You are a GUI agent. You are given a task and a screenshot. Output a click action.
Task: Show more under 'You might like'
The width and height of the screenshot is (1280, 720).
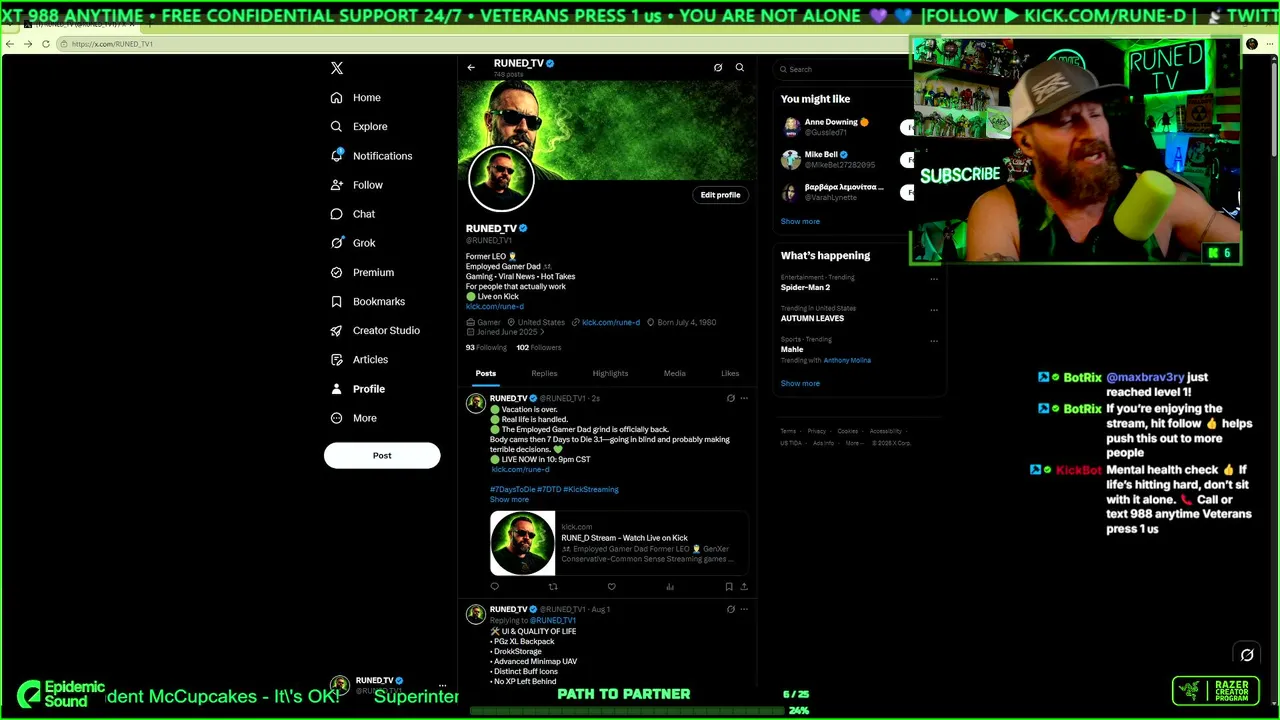[x=800, y=221]
